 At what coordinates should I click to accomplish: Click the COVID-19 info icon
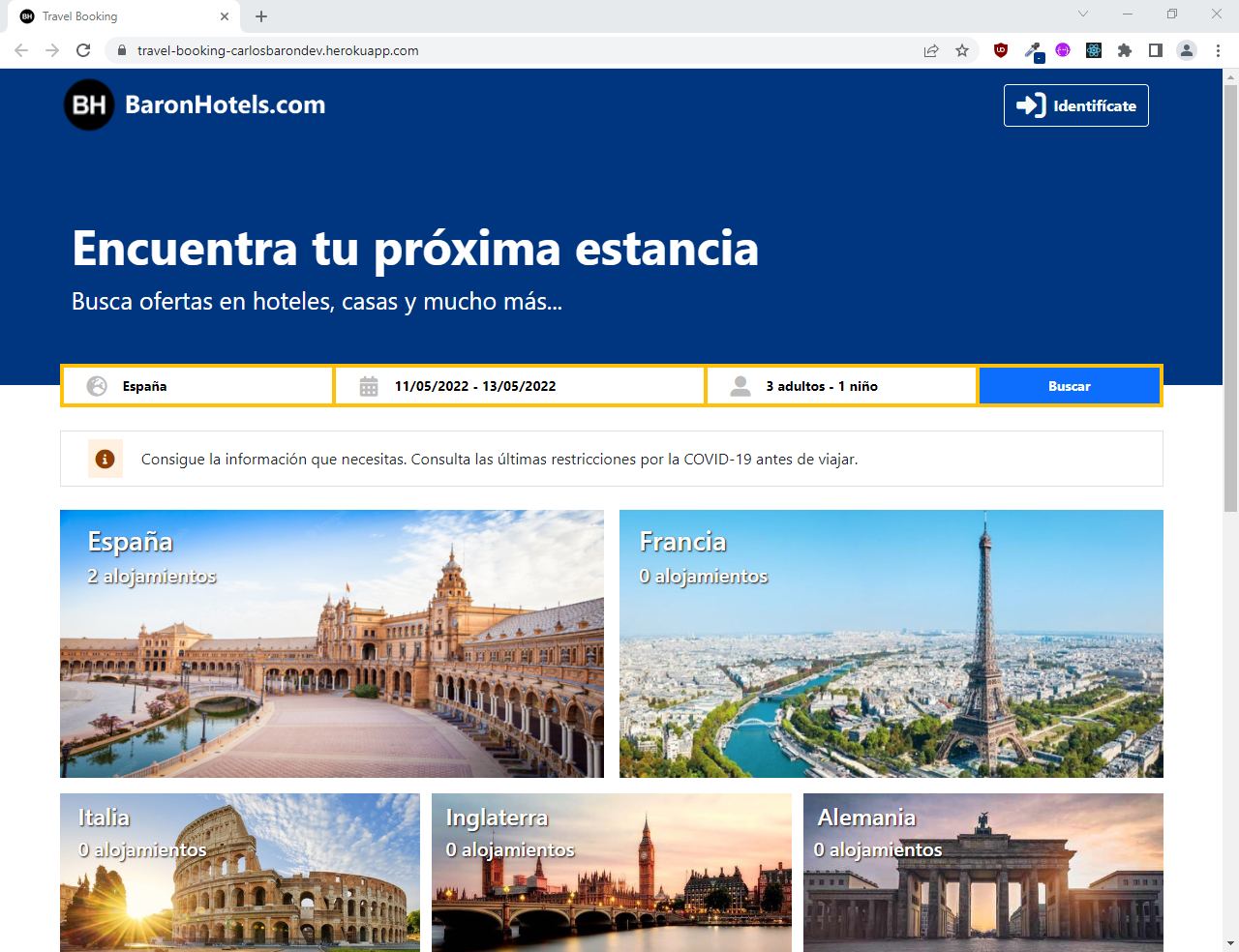click(106, 459)
